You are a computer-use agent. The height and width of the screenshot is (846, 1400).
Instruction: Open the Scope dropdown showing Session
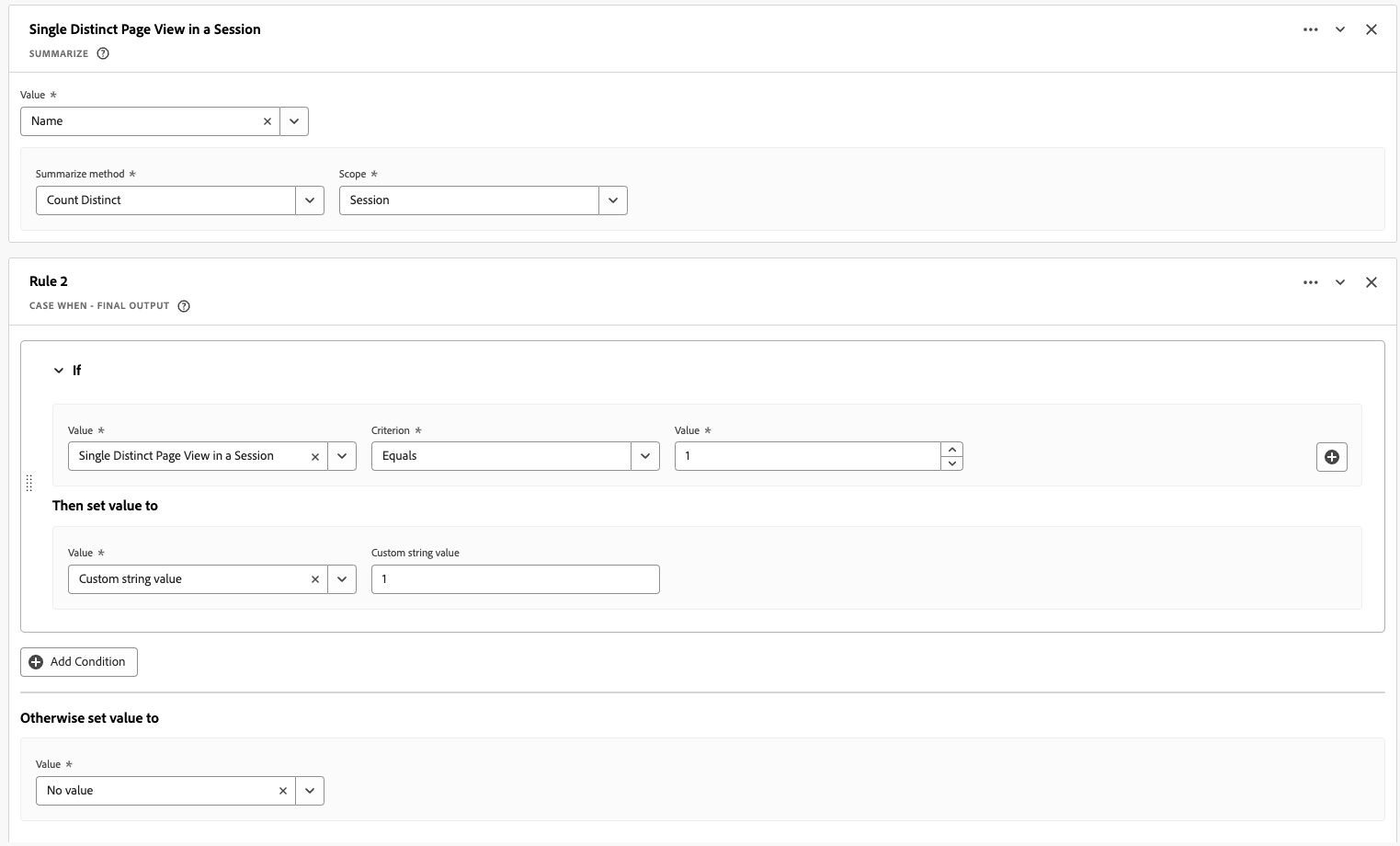(613, 200)
